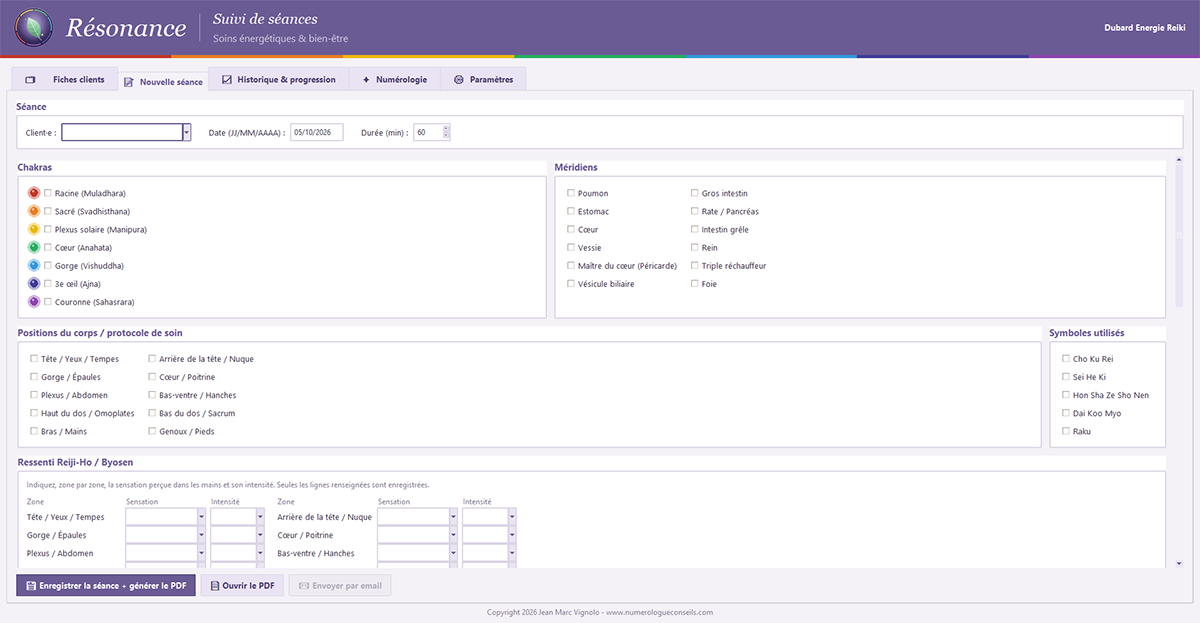Expand the Sensation dropdown for Tête / Yeux / Tempes
Screen dimensions: 1200x623
(x=202, y=517)
